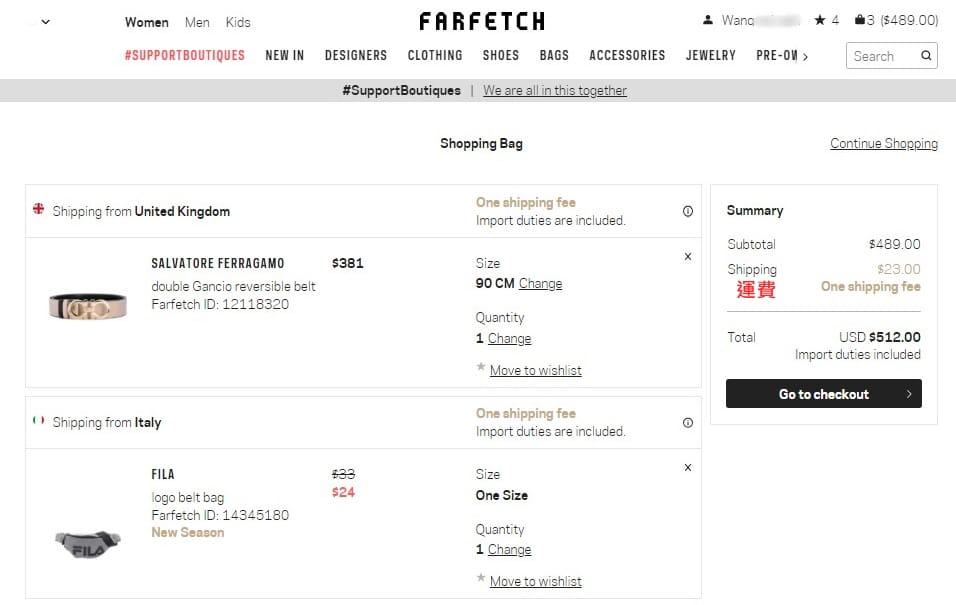Remove the Salvatore Ferragamo belt with the X
This screenshot has width=956, height=605.
point(687,257)
